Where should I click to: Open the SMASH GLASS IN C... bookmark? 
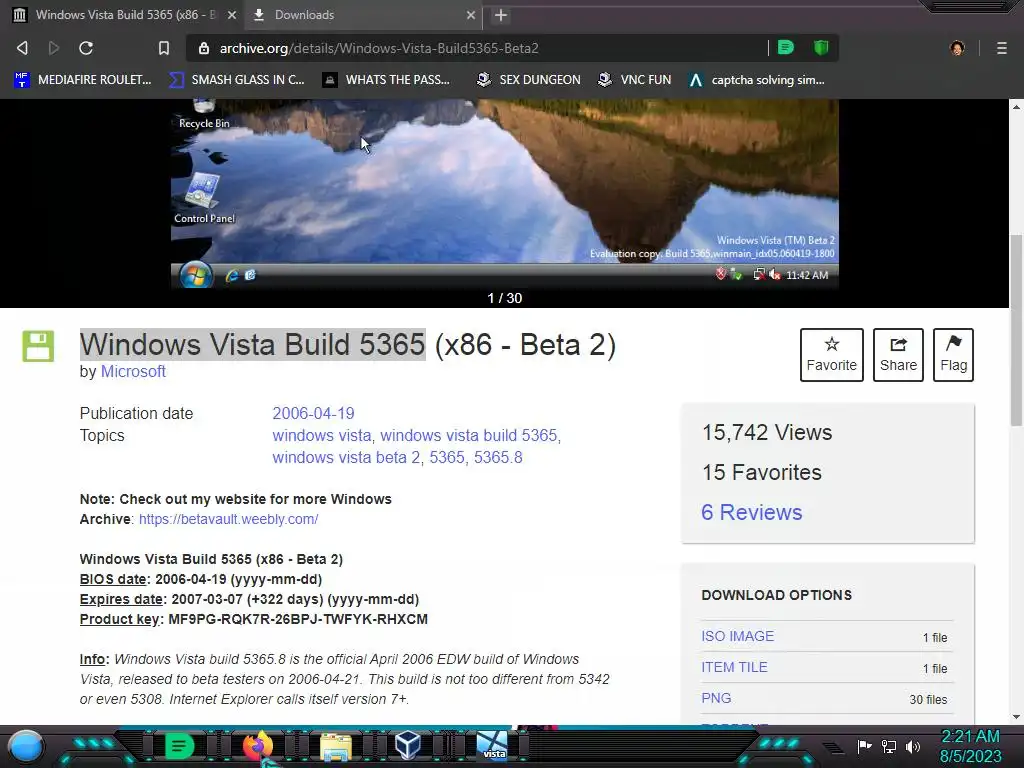[237, 80]
